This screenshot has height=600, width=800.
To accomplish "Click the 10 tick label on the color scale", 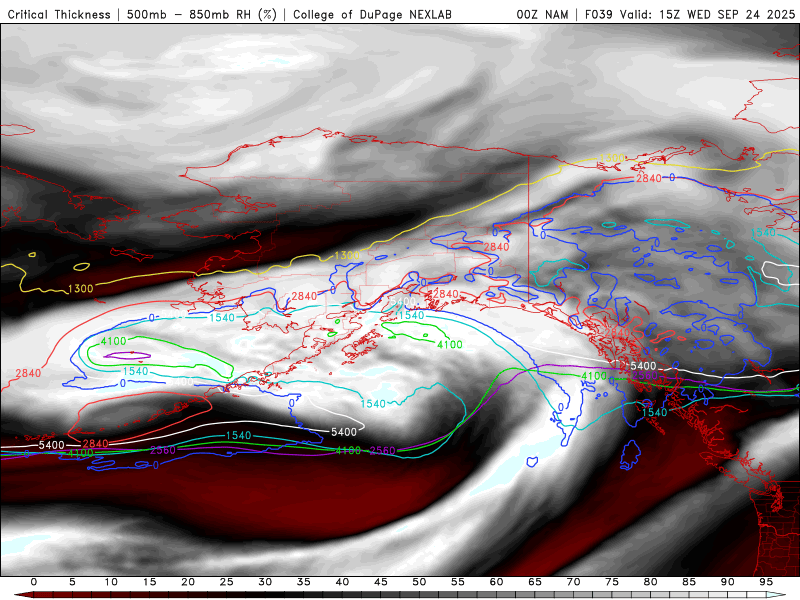I will click(x=111, y=582).
